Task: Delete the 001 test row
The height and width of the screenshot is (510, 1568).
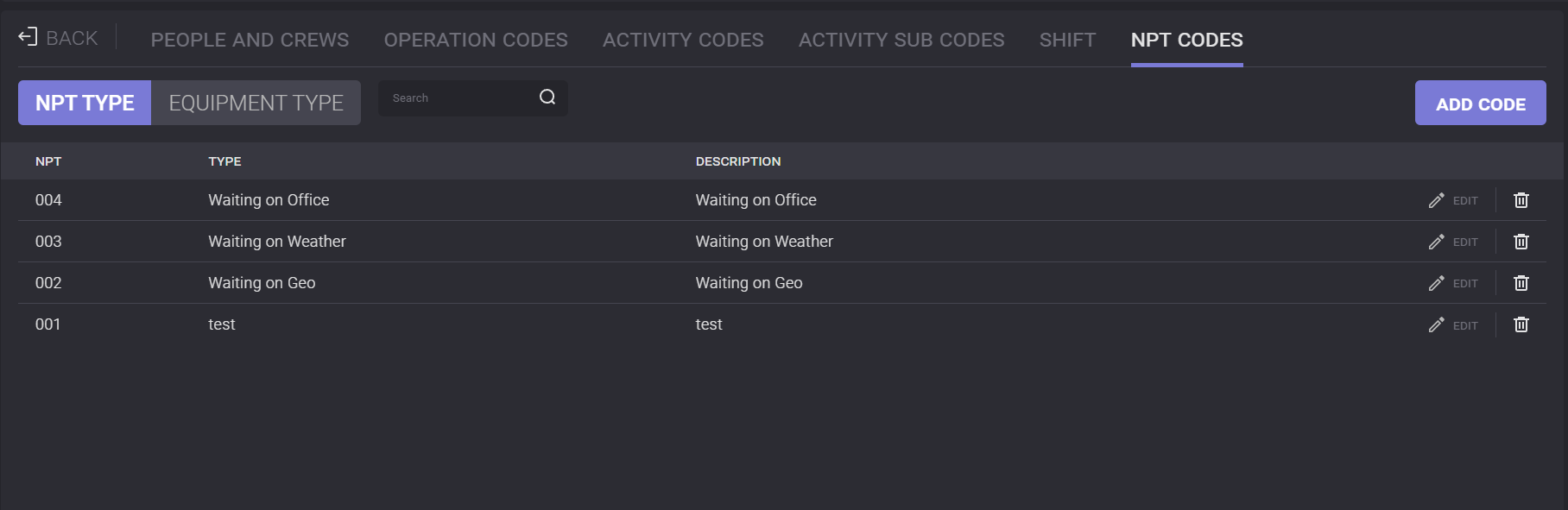Action: click(x=1521, y=324)
